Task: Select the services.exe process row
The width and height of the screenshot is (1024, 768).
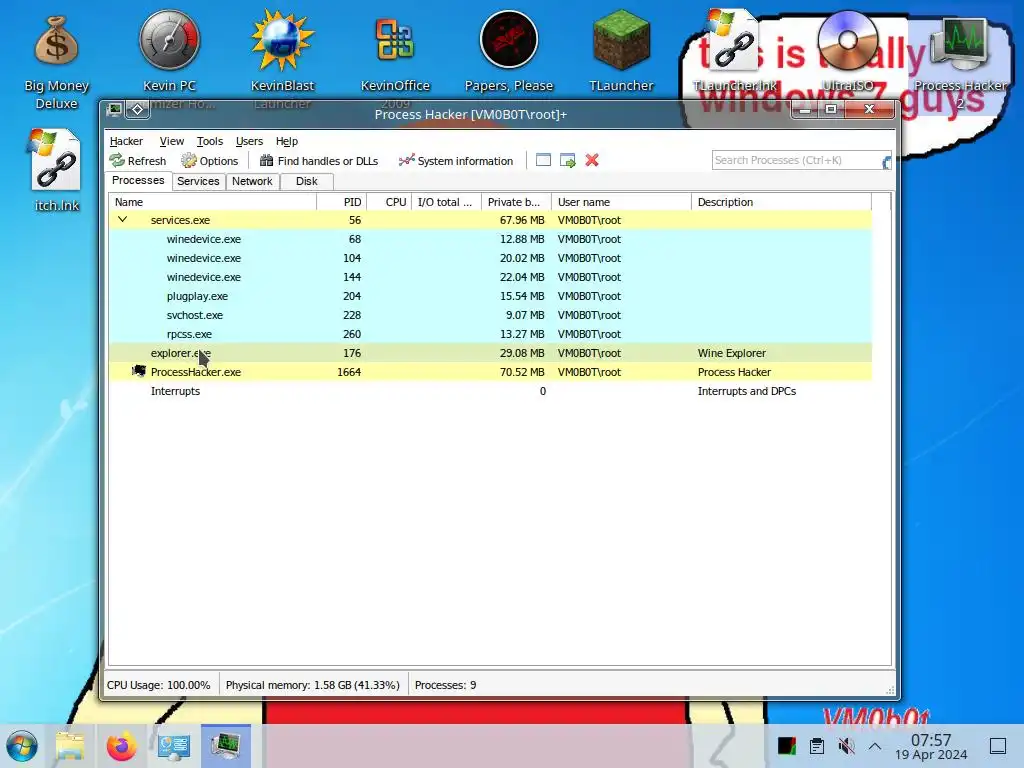Action: coord(490,220)
